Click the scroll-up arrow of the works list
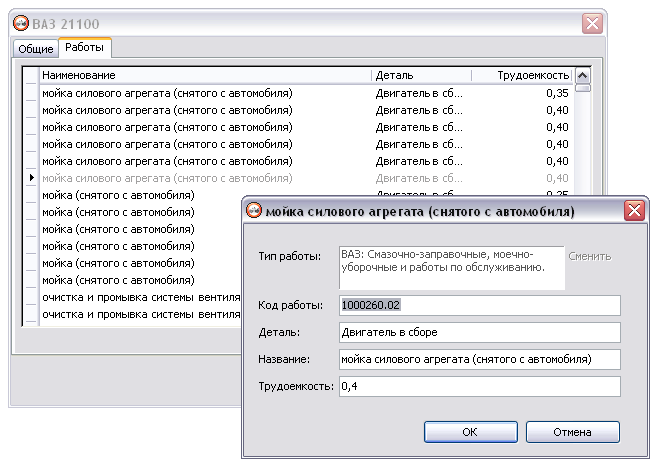The width and height of the screenshot is (668, 471). [582, 76]
